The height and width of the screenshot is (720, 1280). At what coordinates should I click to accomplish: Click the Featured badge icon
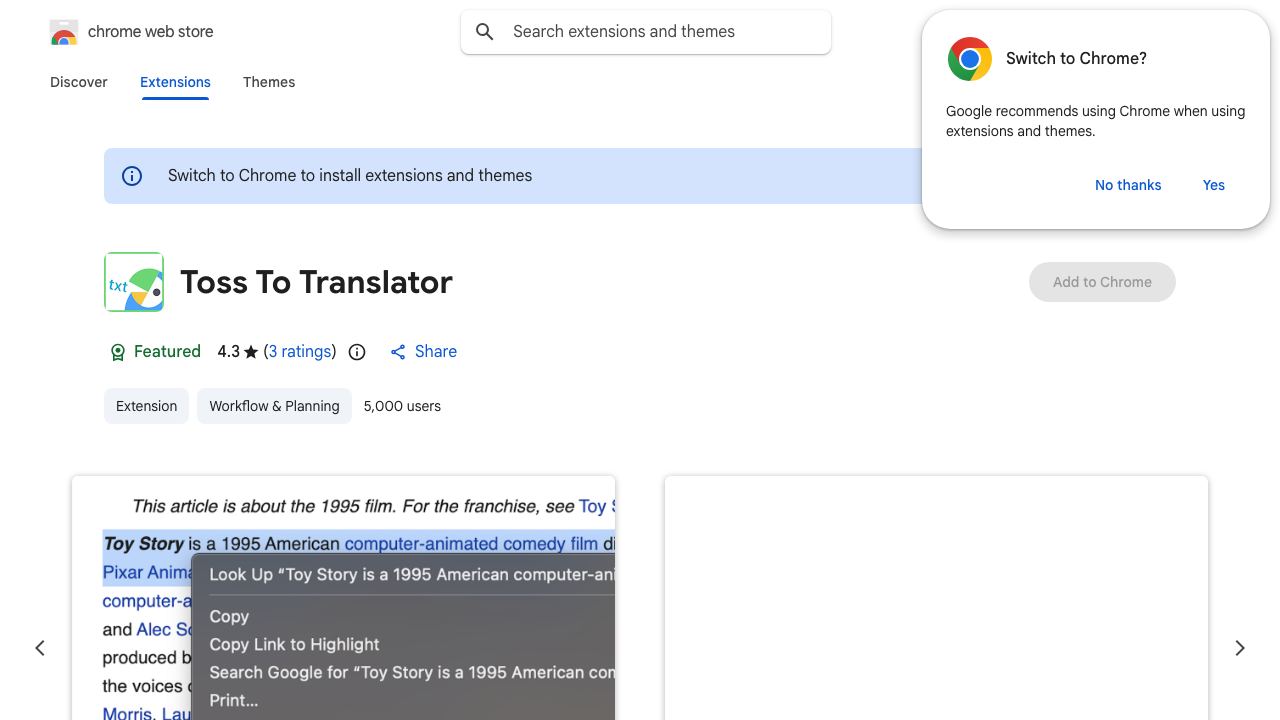pos(118,352)
